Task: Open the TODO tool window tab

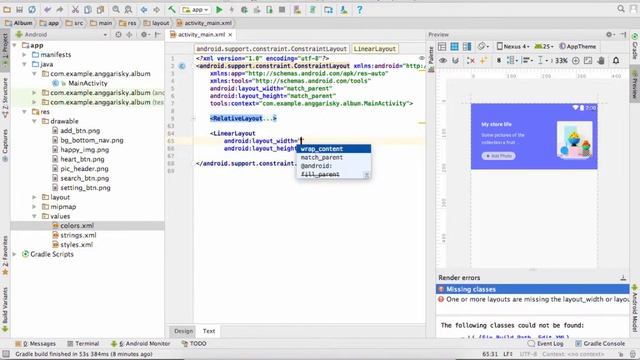Action: pyautogui.click(x=194, y=344)
